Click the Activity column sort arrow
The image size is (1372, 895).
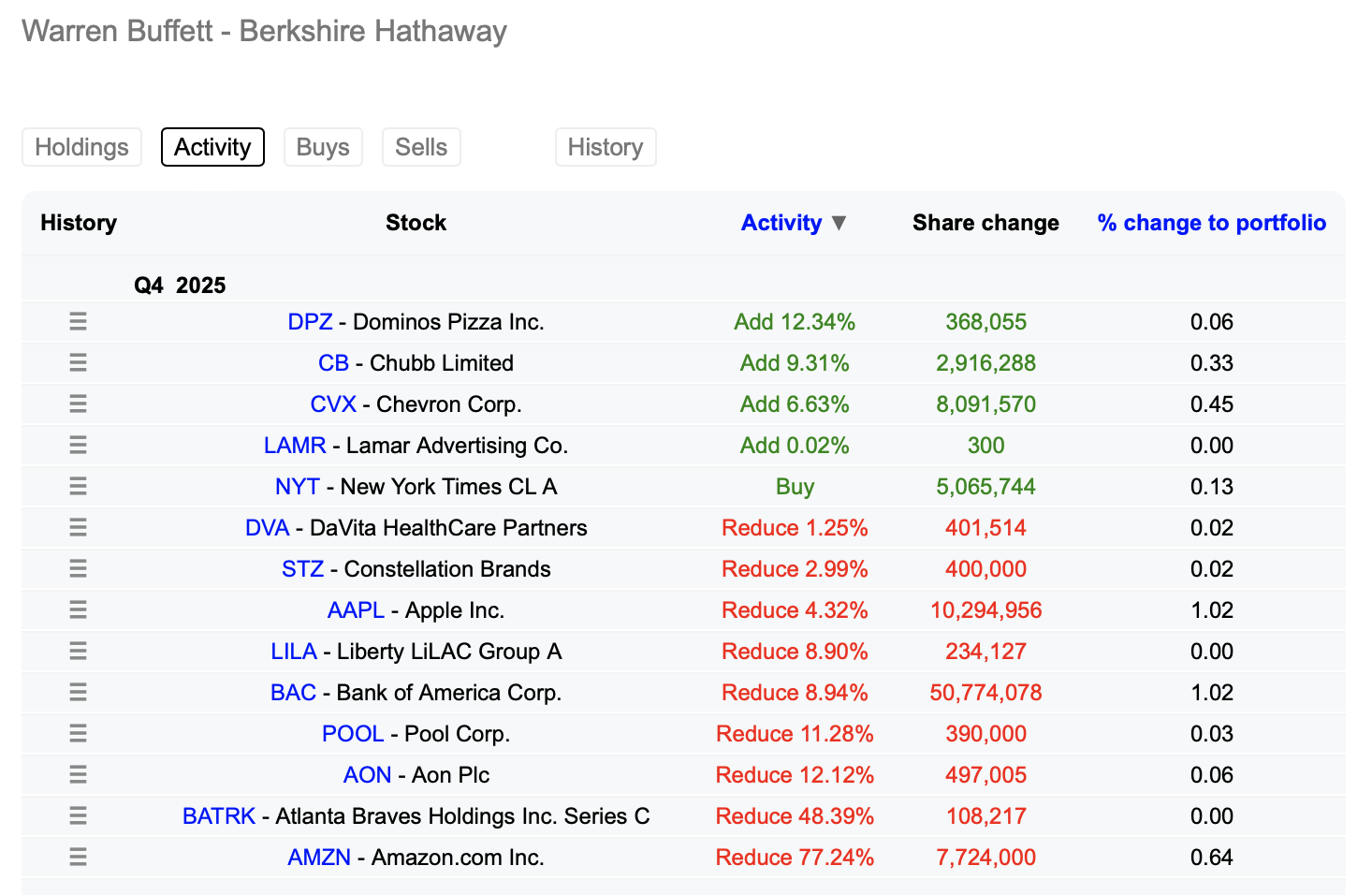(839, 223)
